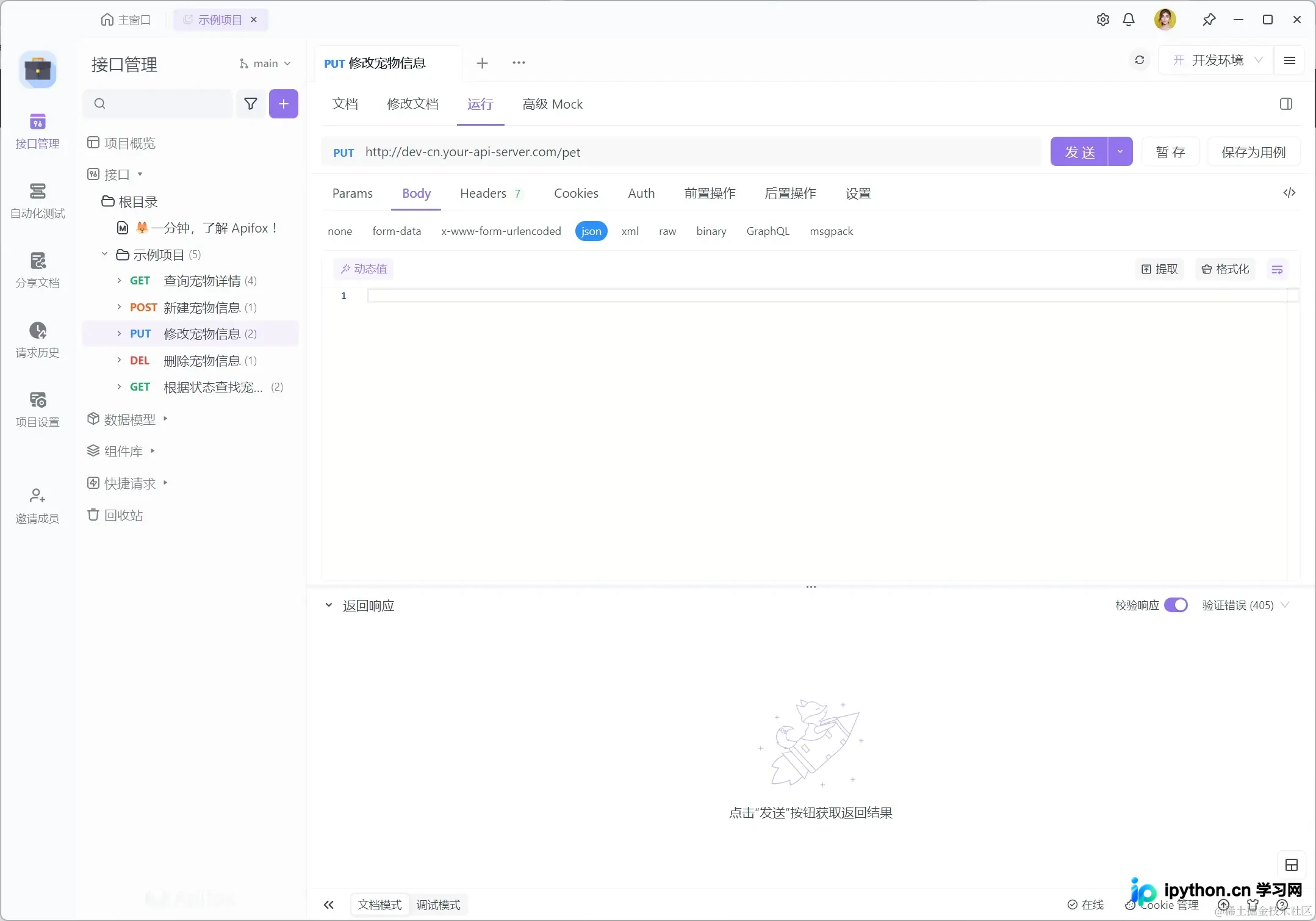Open a new tab with the plus icon
The width and height of the screenshot is (1316, 921).
(x=482, y=63)
